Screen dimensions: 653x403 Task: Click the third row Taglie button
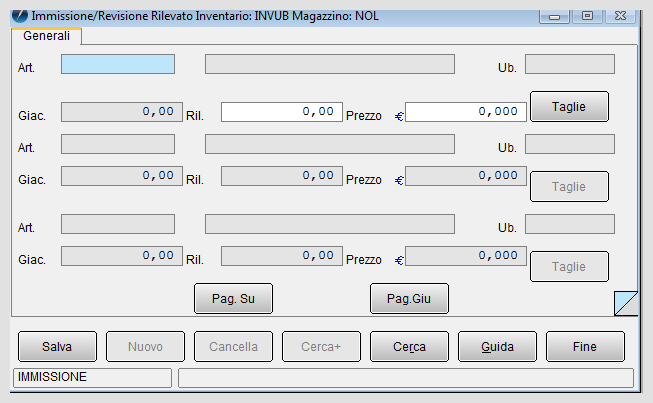click(x=569, y=266)
